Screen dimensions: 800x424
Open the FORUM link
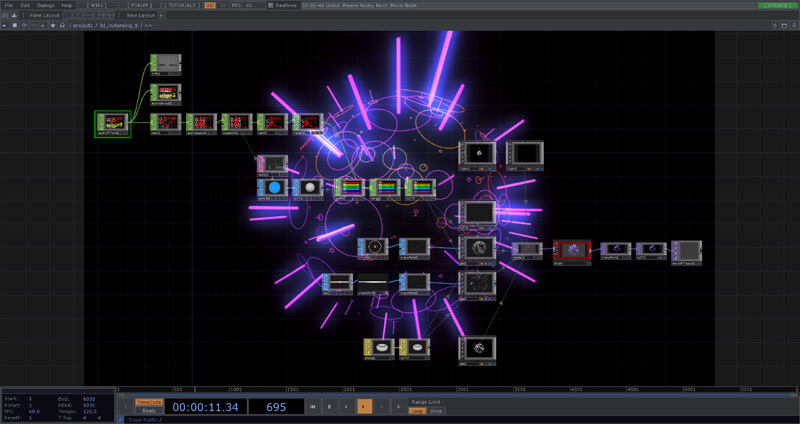(140, 5)
